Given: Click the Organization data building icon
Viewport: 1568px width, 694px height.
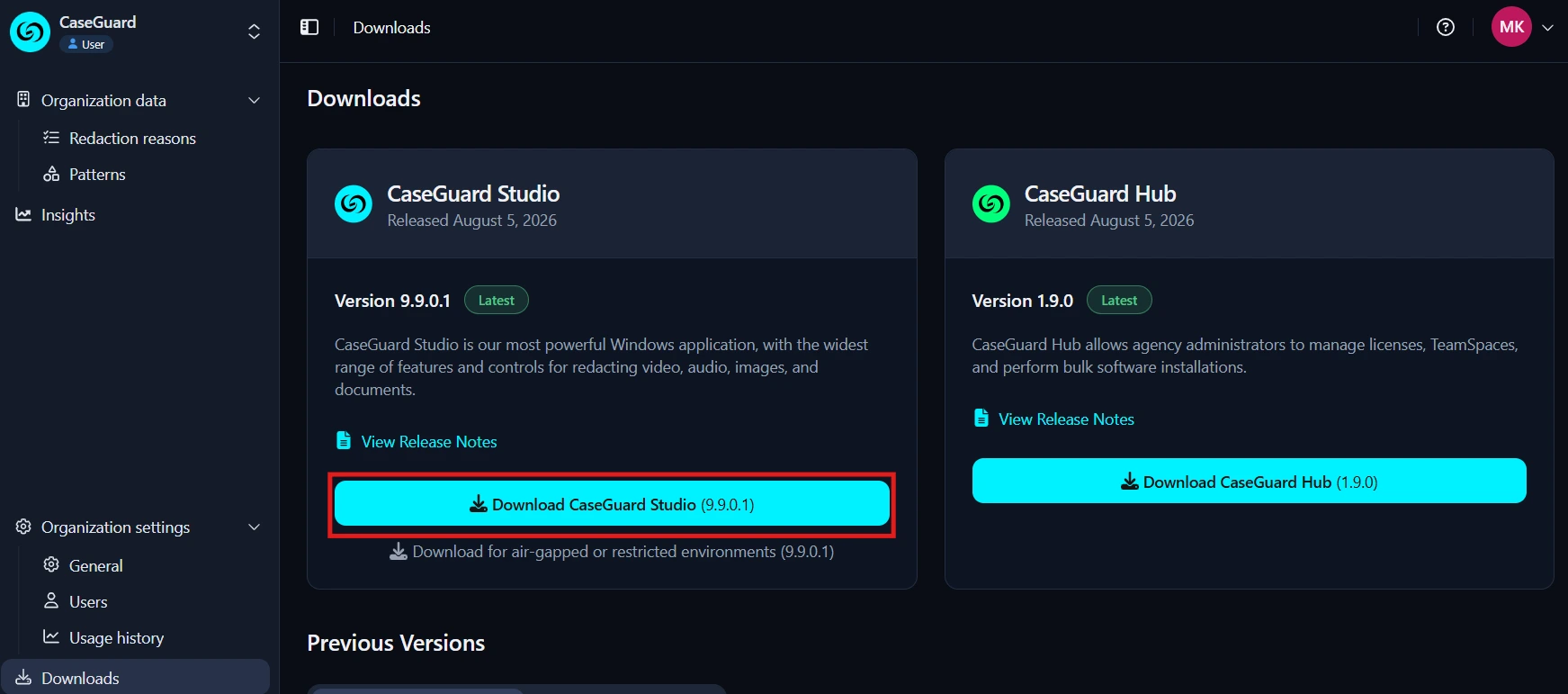Looking at the screenshot, I should pyautogui.click(x=23, y=100).
